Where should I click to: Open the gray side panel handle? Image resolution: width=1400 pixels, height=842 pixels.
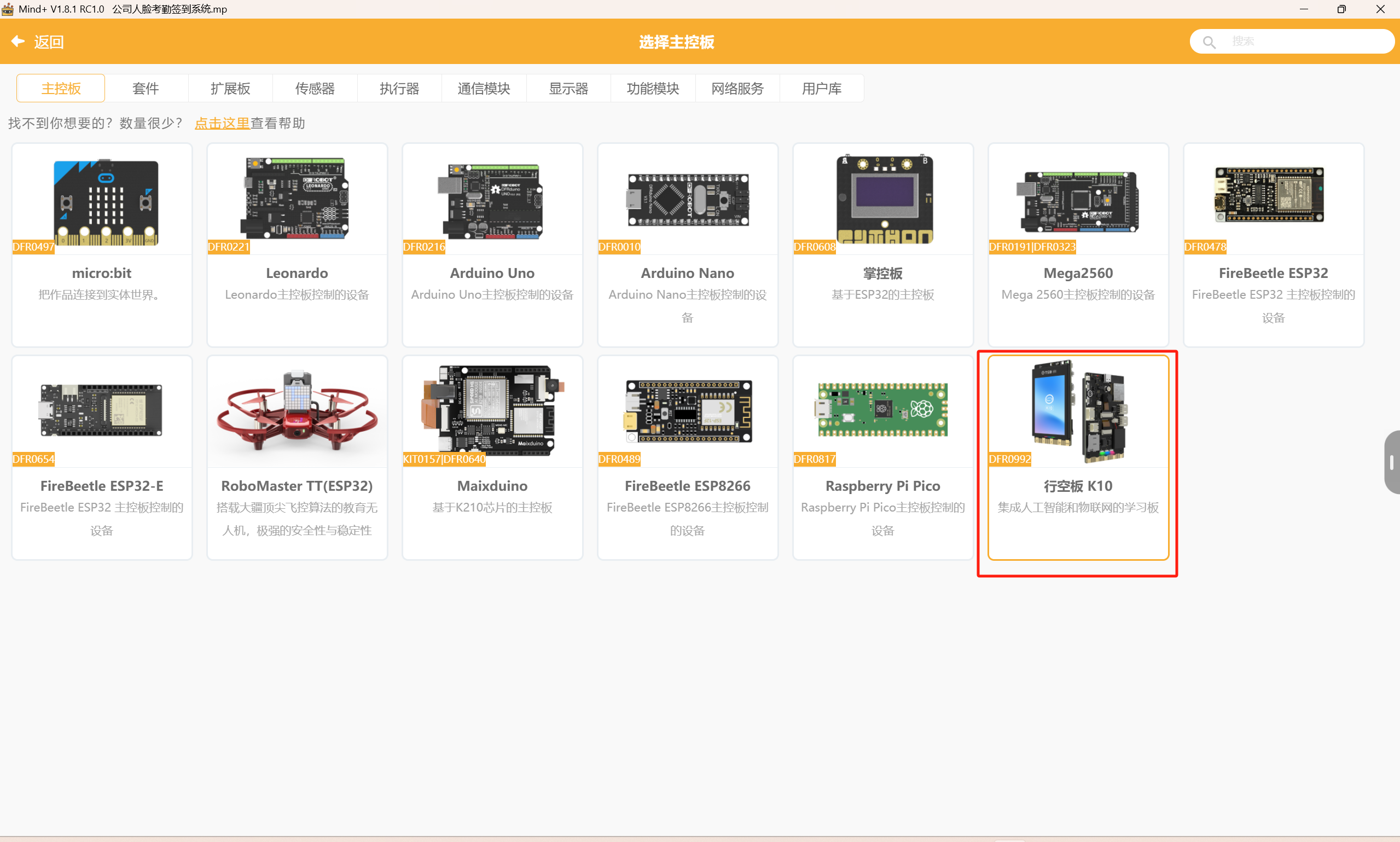[x=1391, y=462]
